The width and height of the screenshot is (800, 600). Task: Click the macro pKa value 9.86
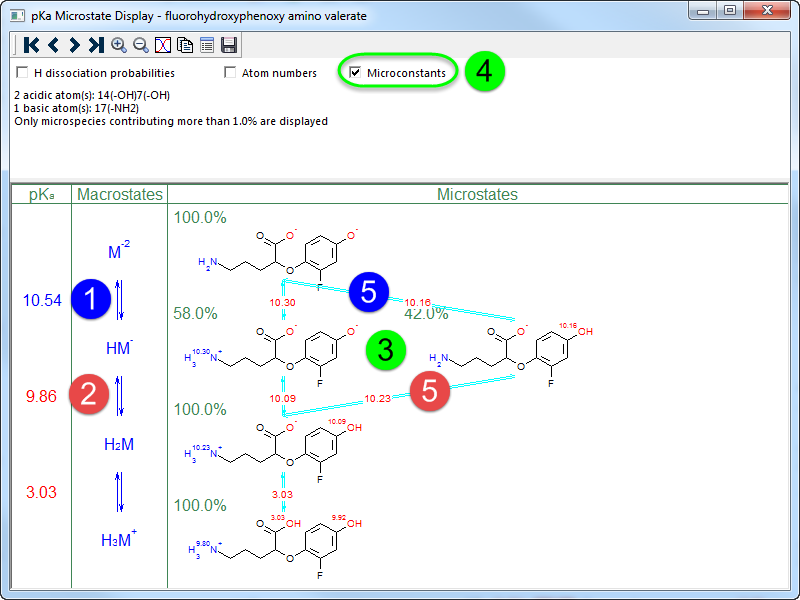point(41,396)
